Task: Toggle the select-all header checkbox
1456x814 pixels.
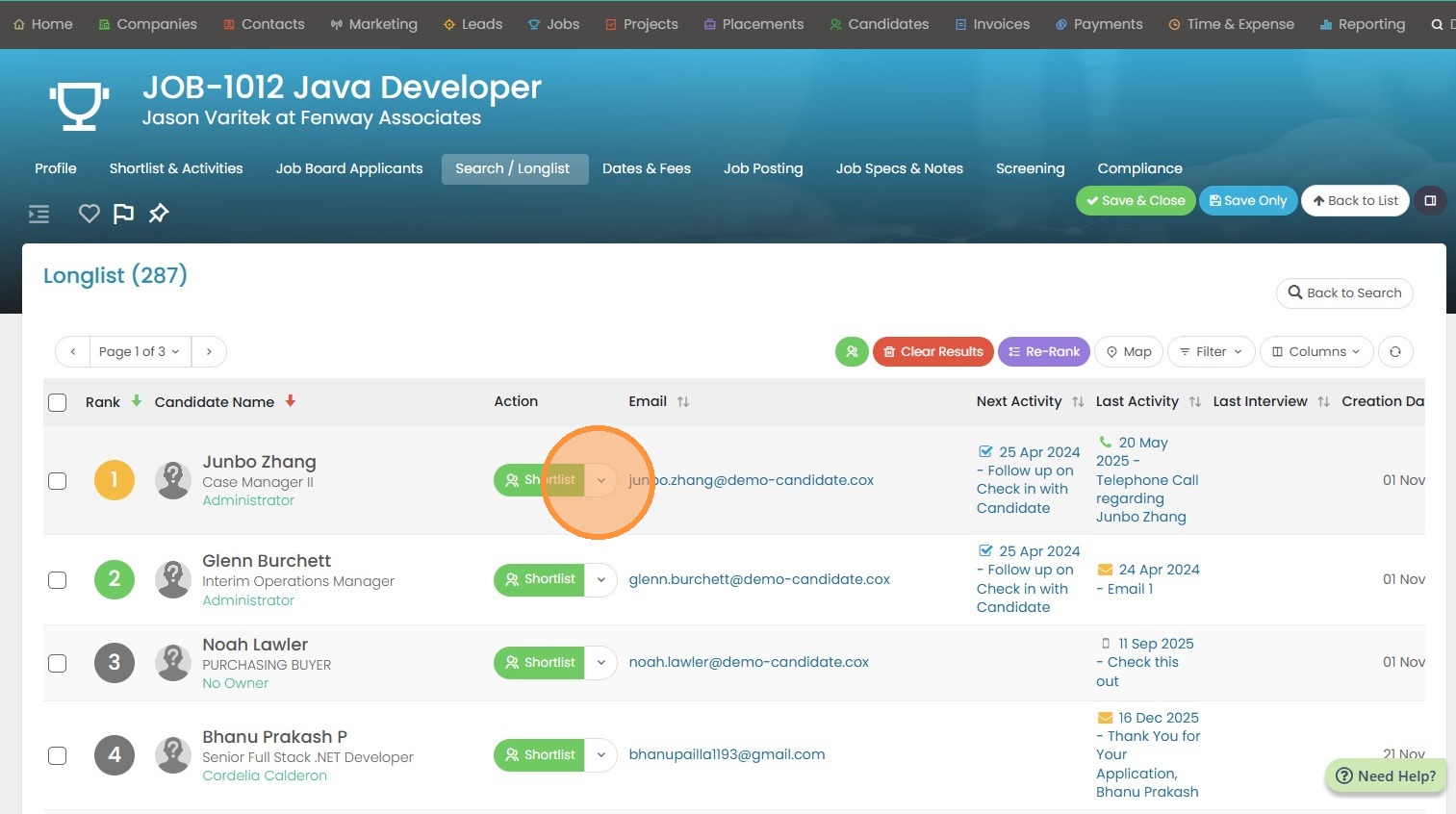Action: (58, 402)
